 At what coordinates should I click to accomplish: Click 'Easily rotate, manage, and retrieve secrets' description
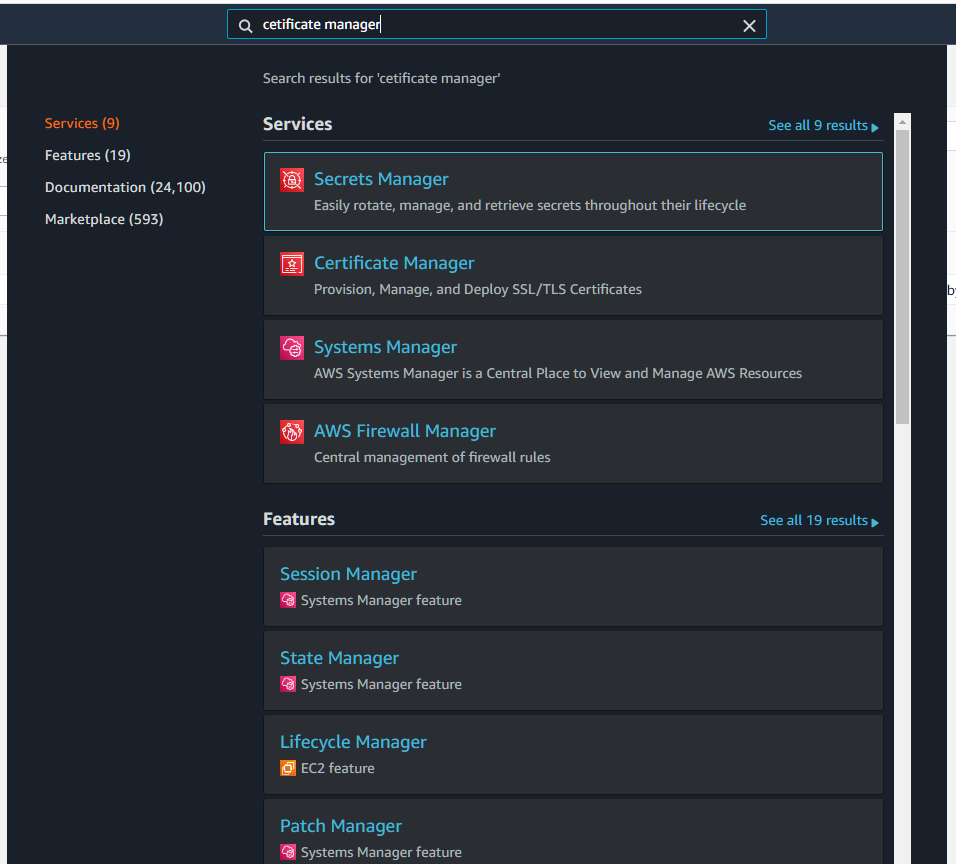[x=530, y=205]
